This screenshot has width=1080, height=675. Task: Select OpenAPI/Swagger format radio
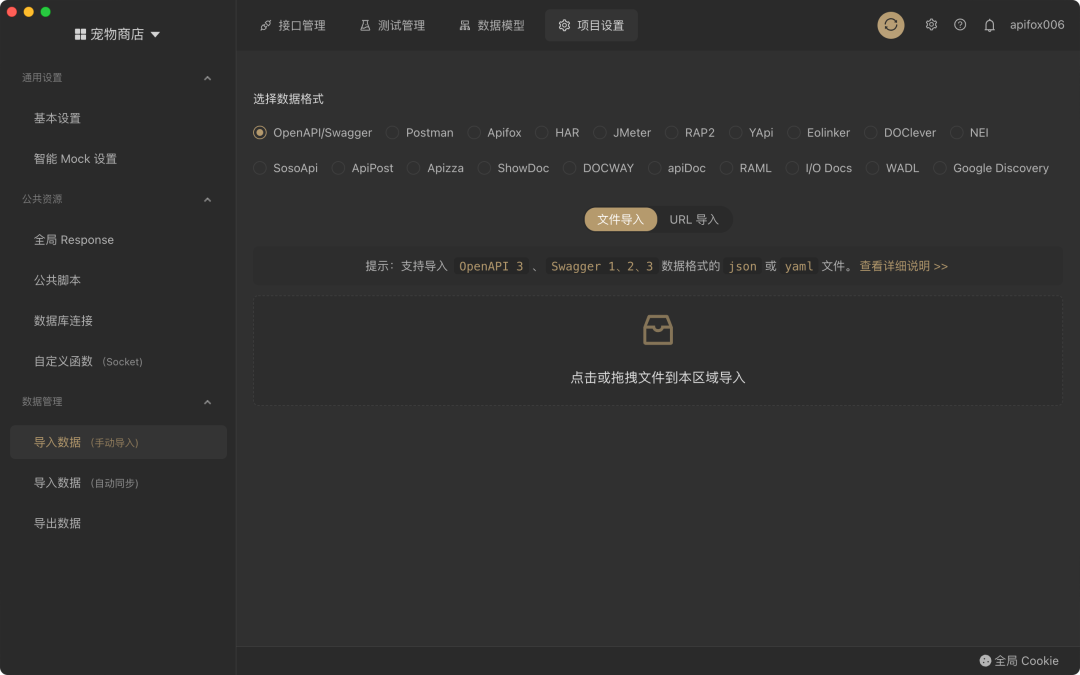[x=260, y=132]
